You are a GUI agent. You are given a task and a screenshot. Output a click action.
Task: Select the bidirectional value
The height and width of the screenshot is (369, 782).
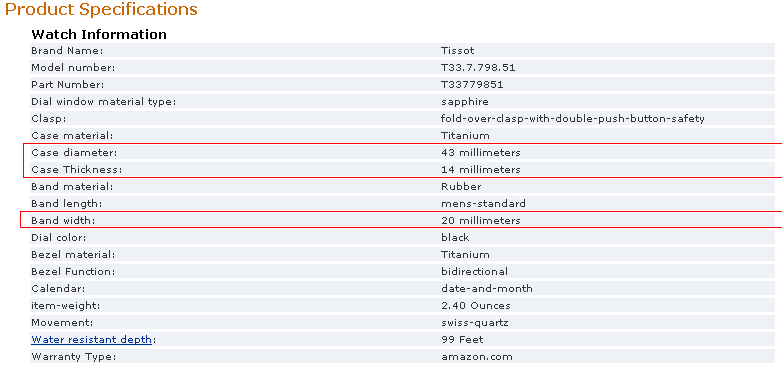[x=474, y=271]
